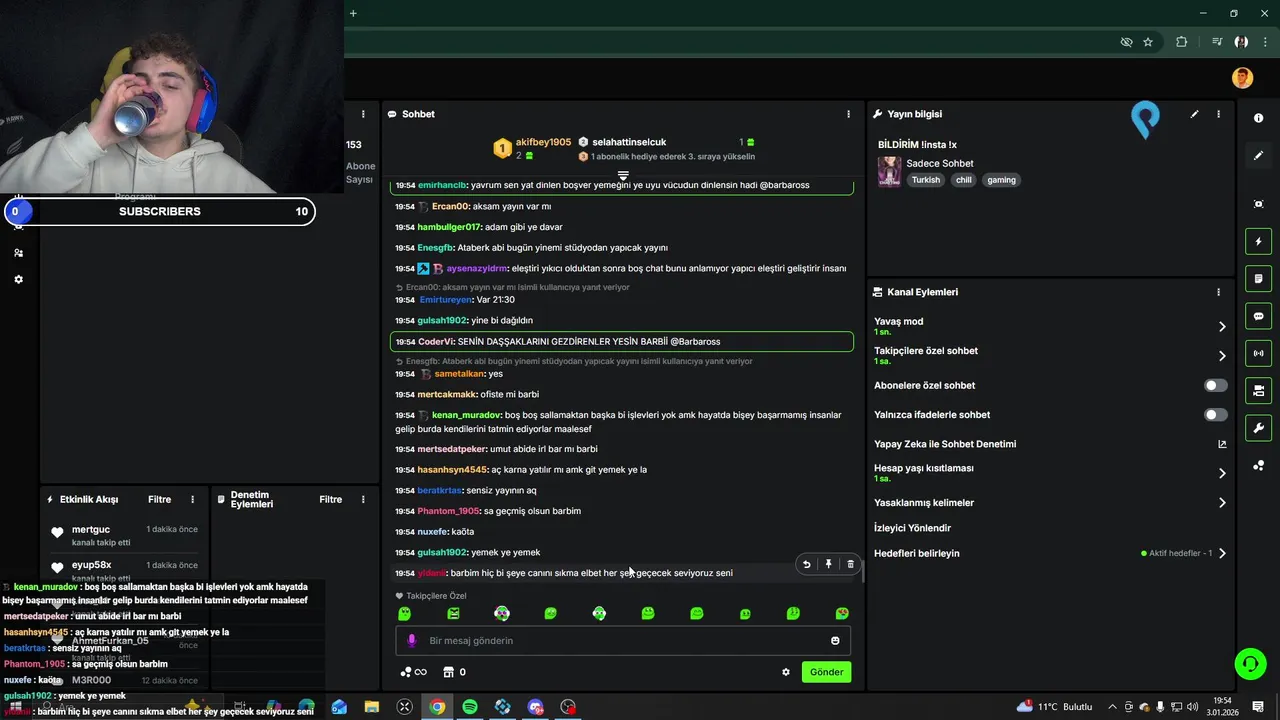Click akifbey1905 in the leaderboard
The height and width of the screenshot is (720, 1280).
pos(543,142)
